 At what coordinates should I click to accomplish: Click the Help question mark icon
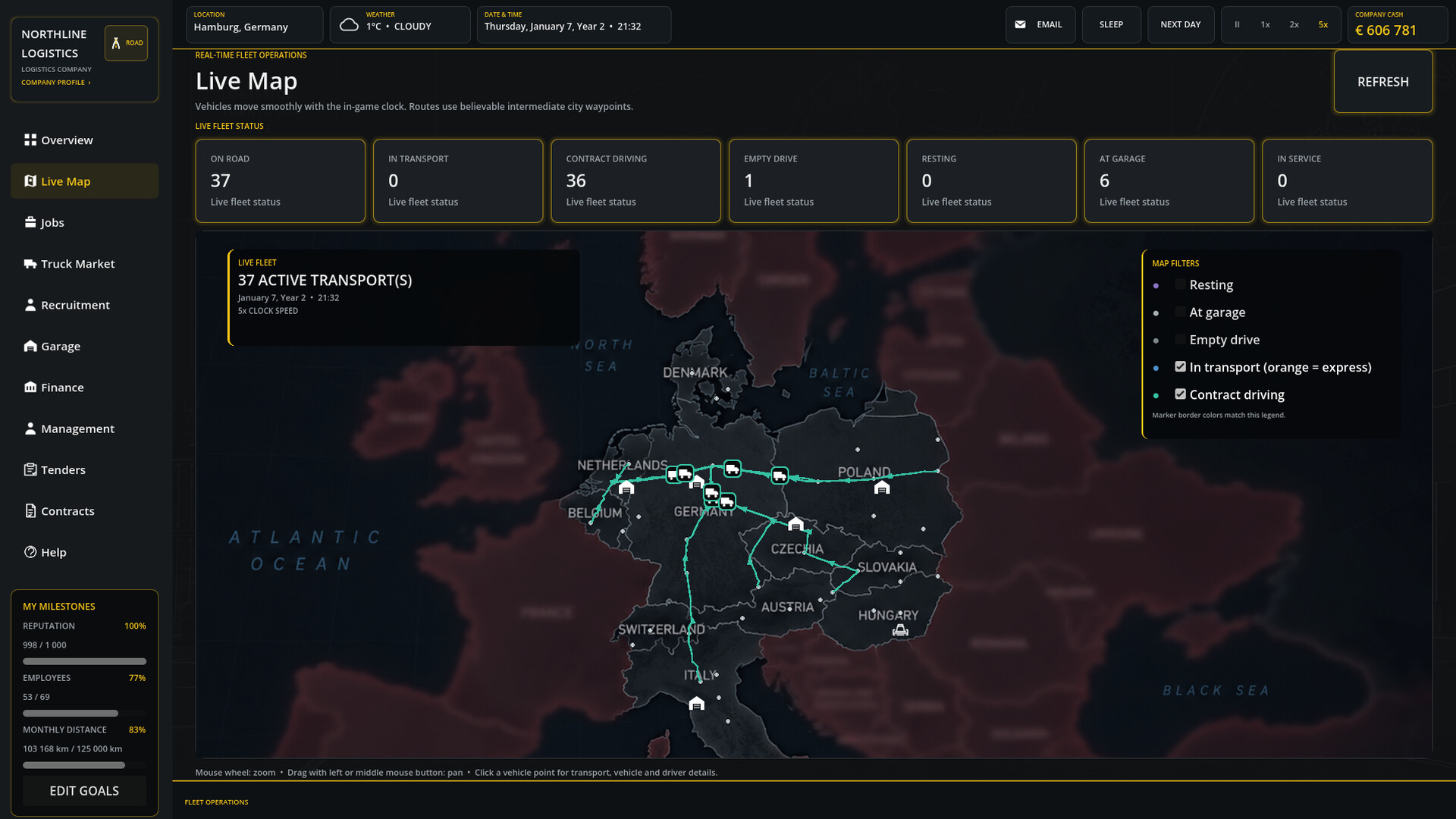click(x=30, y=552)
